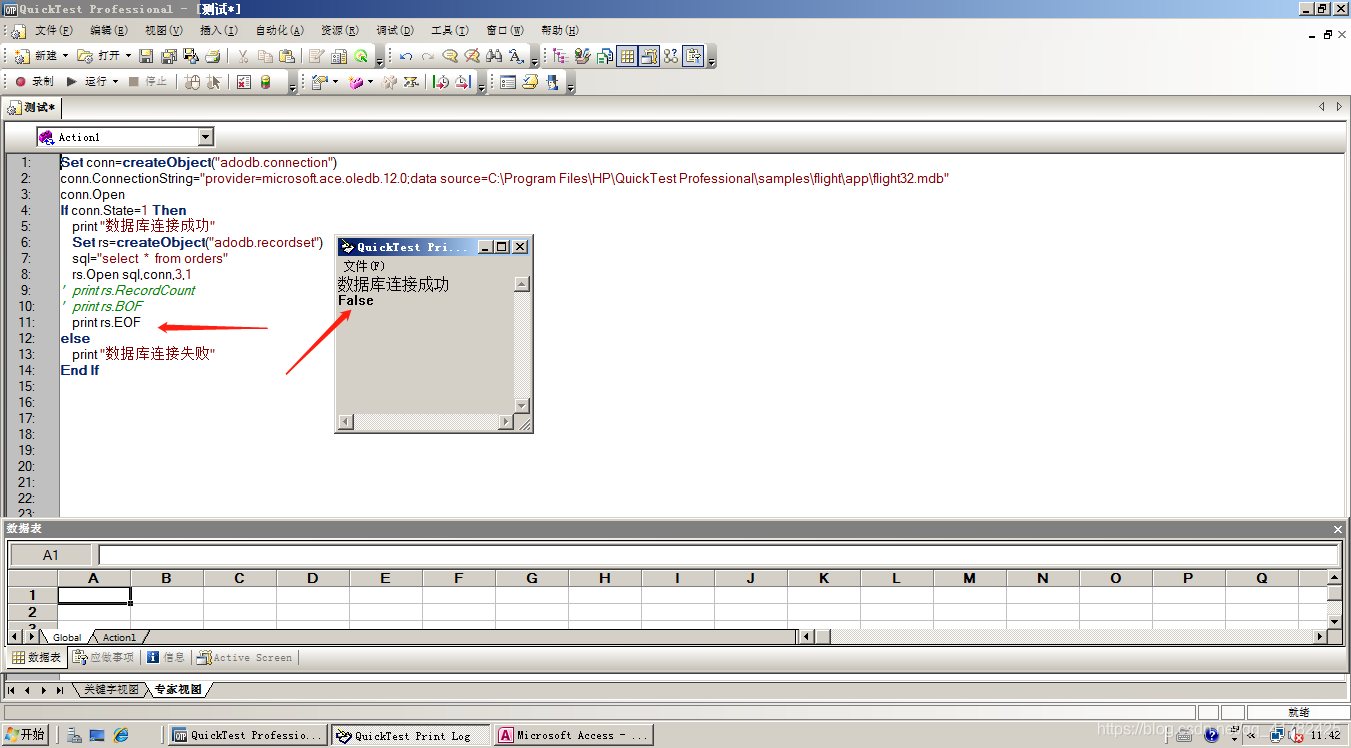Close the data table pane (数据表)
The width and height of the screenshot is (1351, 748).
[1338, 529]
